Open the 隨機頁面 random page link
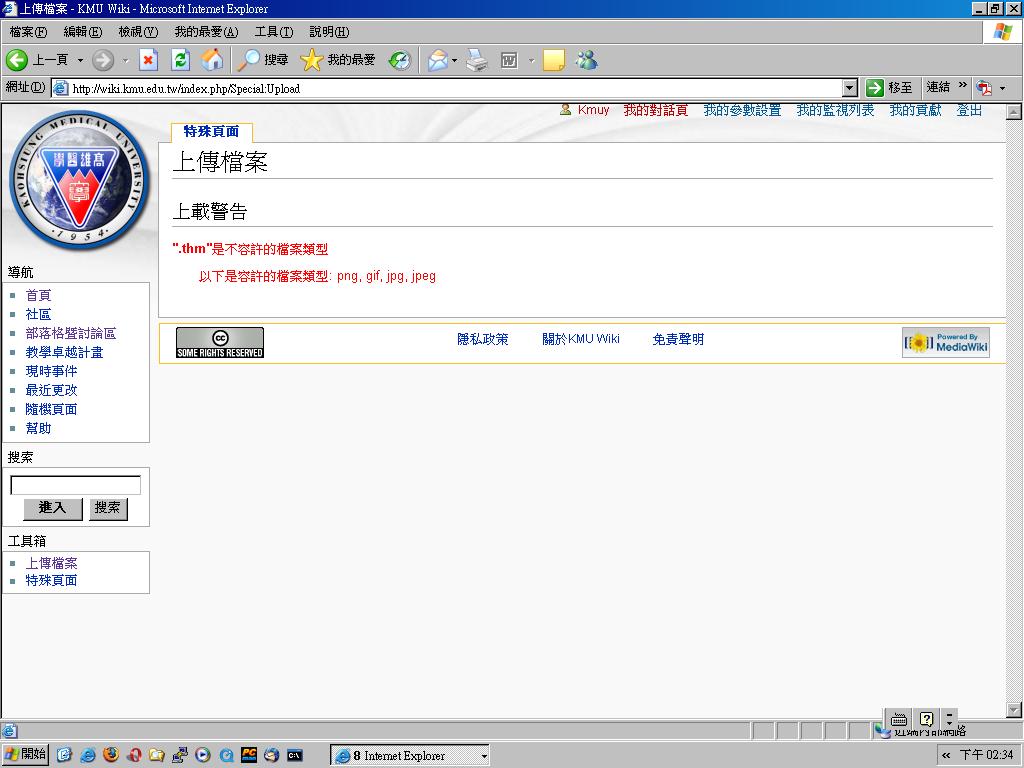Screen dimensions: 1024x768 [x=51, y=409]
